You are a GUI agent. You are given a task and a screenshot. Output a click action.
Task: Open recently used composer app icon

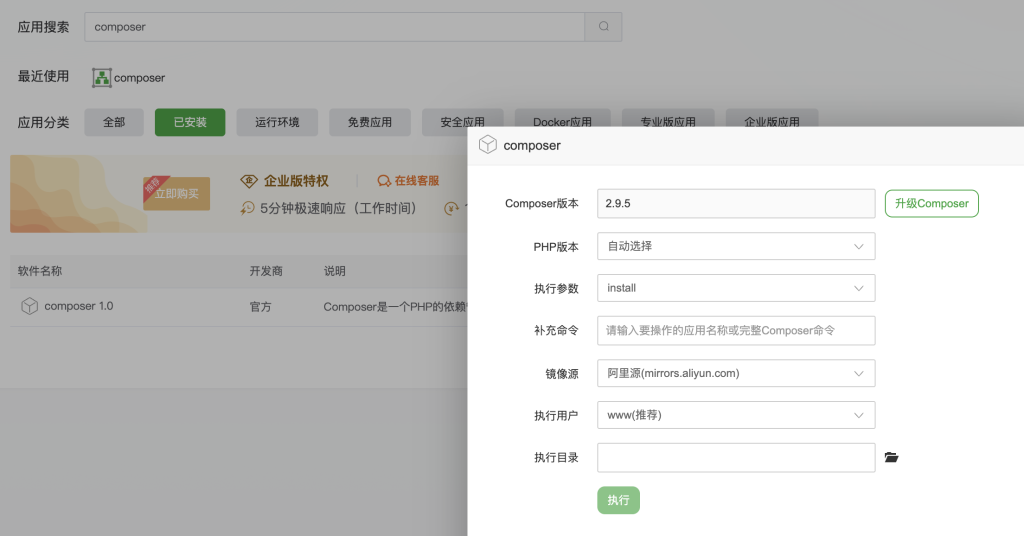point(101,78)
